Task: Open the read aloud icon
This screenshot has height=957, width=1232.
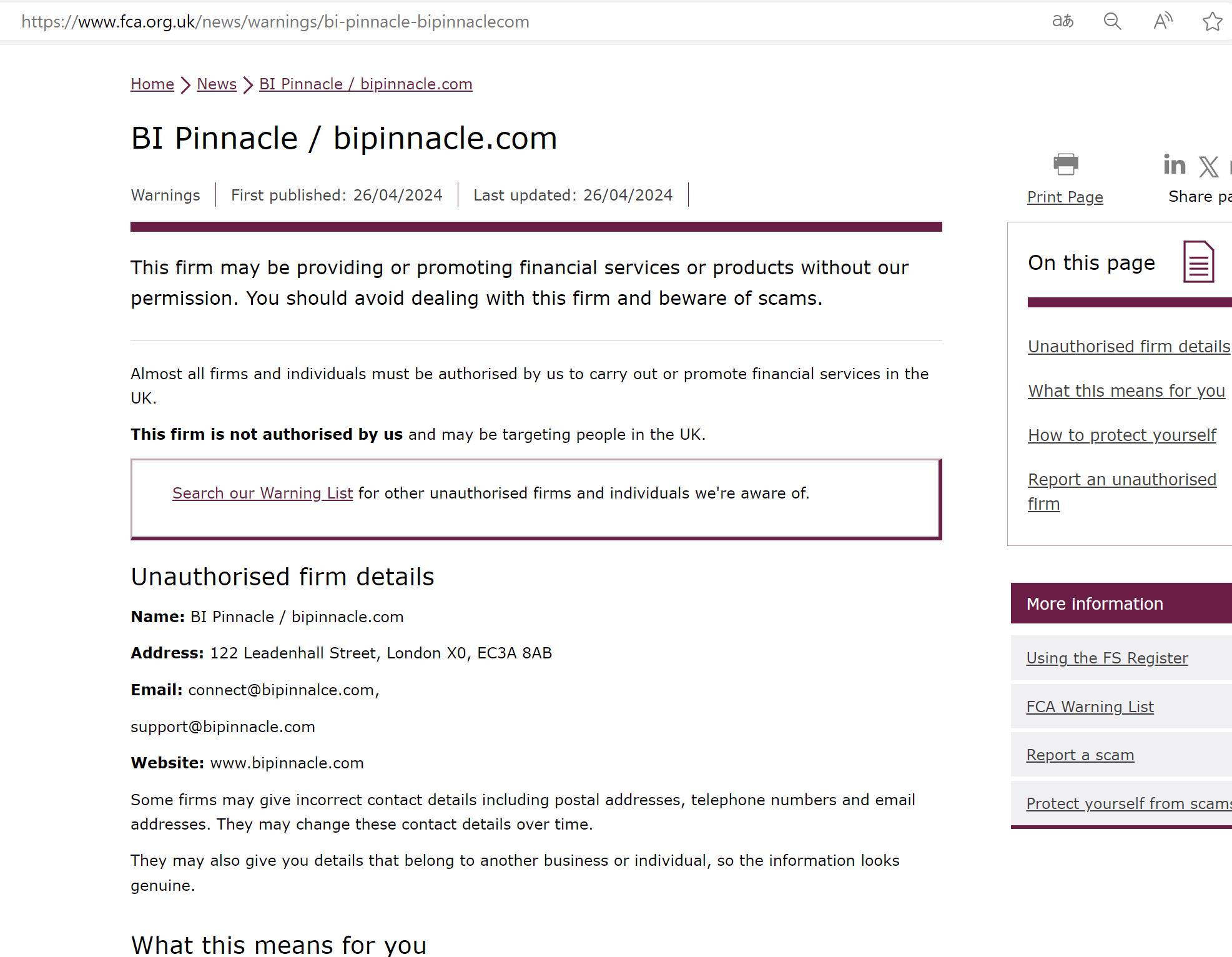Action: 1162,21
